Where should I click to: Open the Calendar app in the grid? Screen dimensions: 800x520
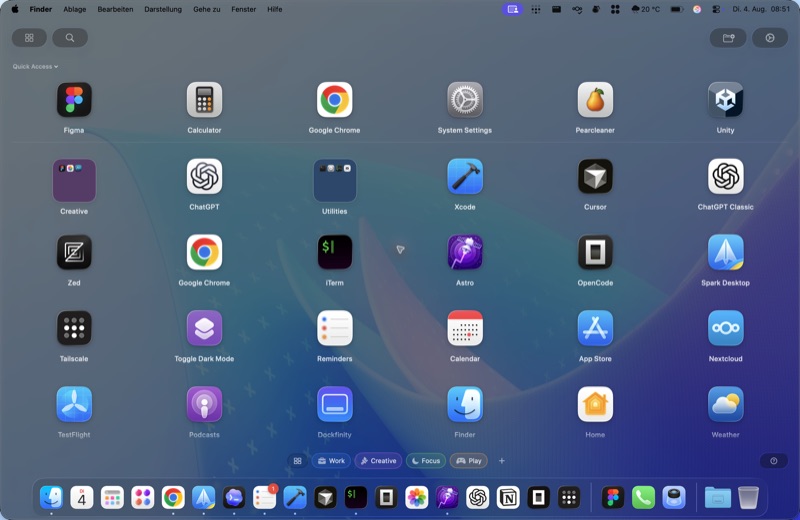[465, 328]
